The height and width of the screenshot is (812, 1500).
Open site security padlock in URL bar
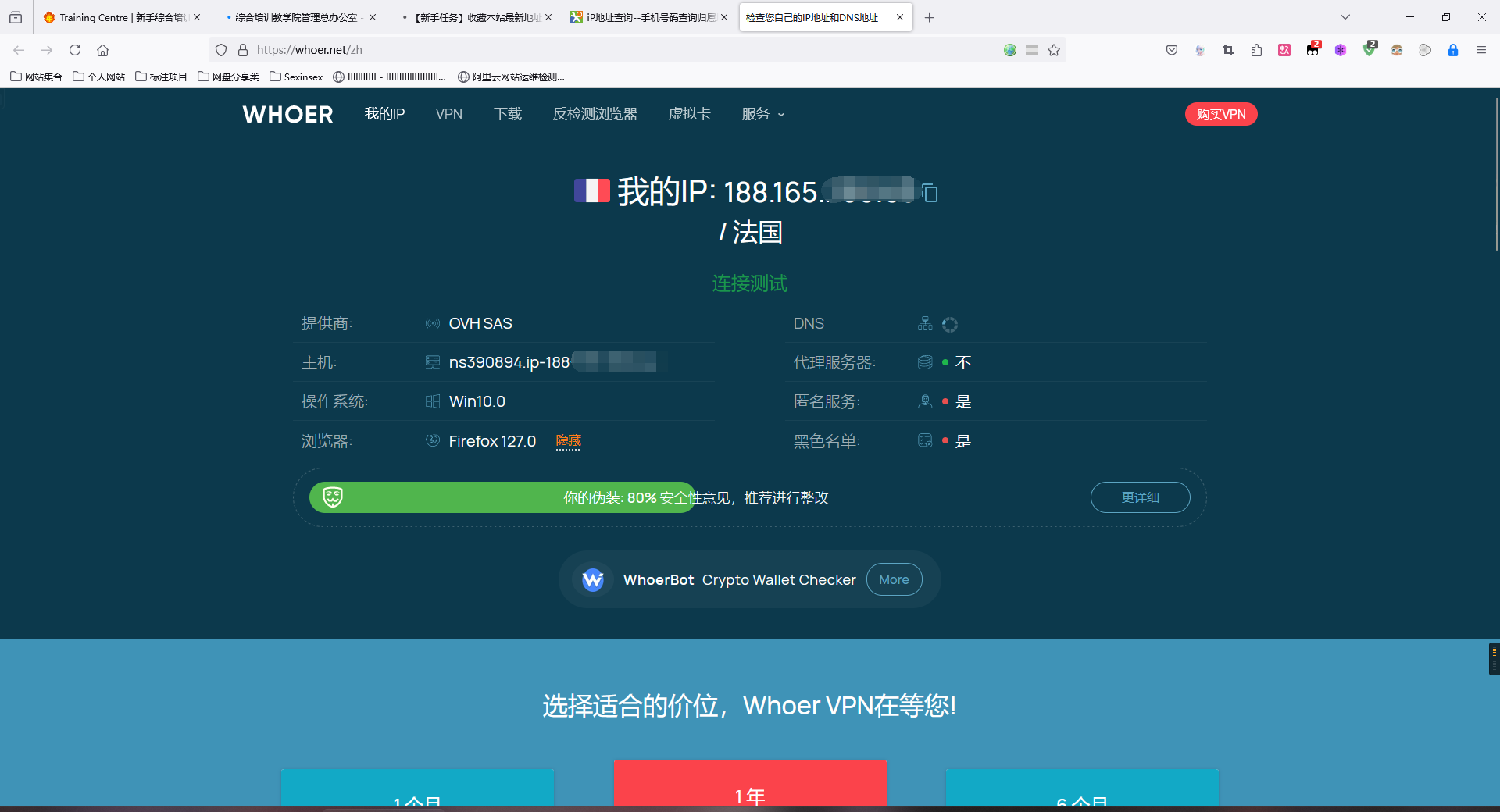[x=243, y=50]
